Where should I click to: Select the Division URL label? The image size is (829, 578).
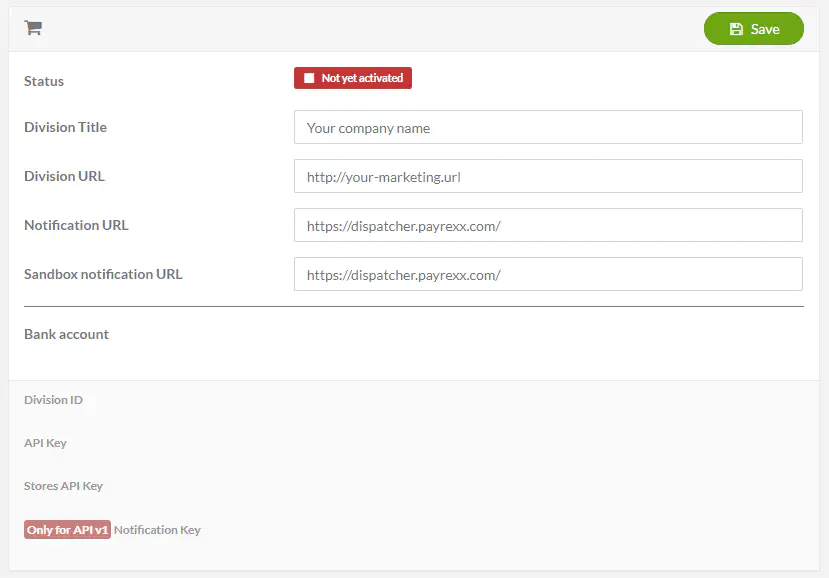(x=64, y=176)
